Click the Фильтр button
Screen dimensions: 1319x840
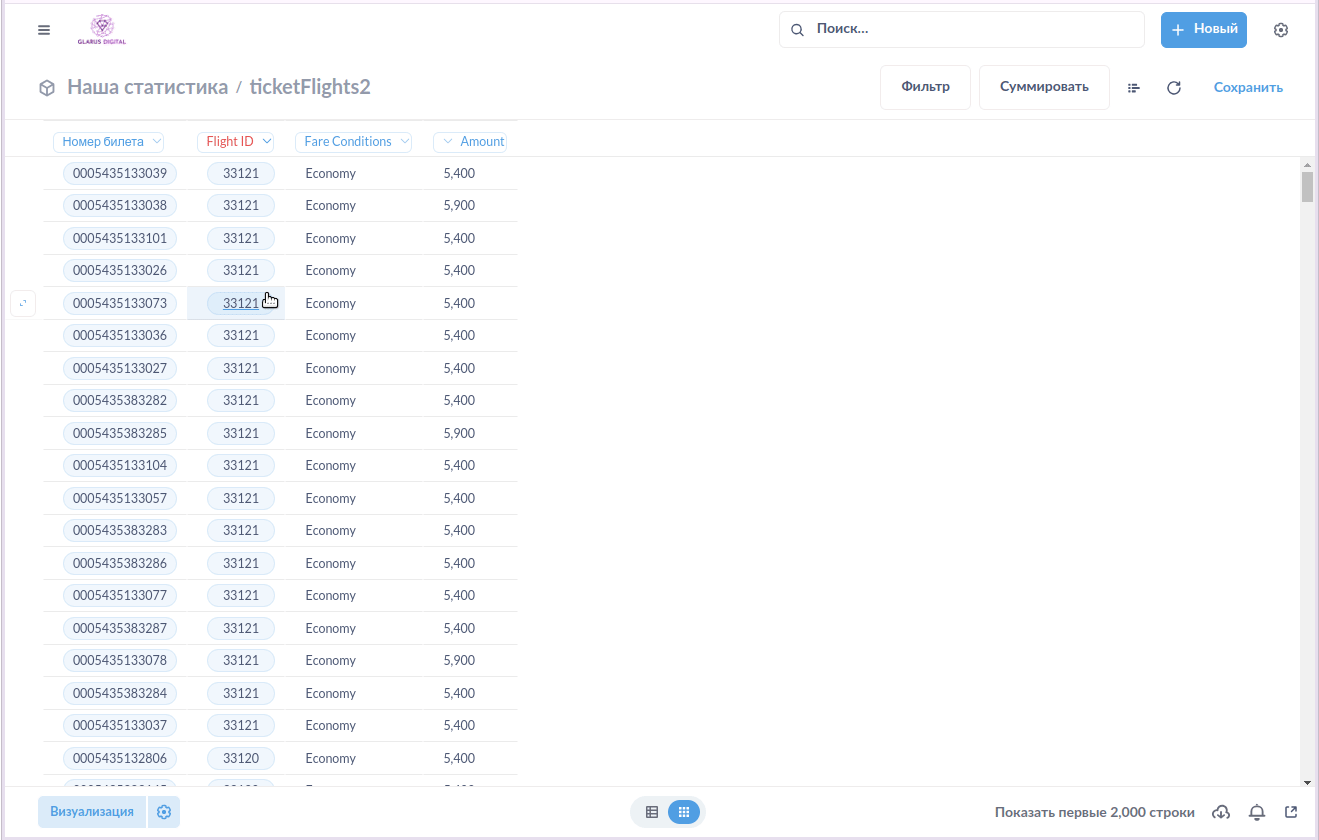click(925, 87)
